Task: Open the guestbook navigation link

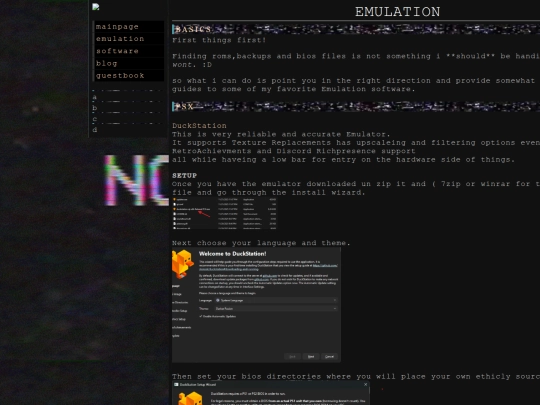Action: (128, 75)
